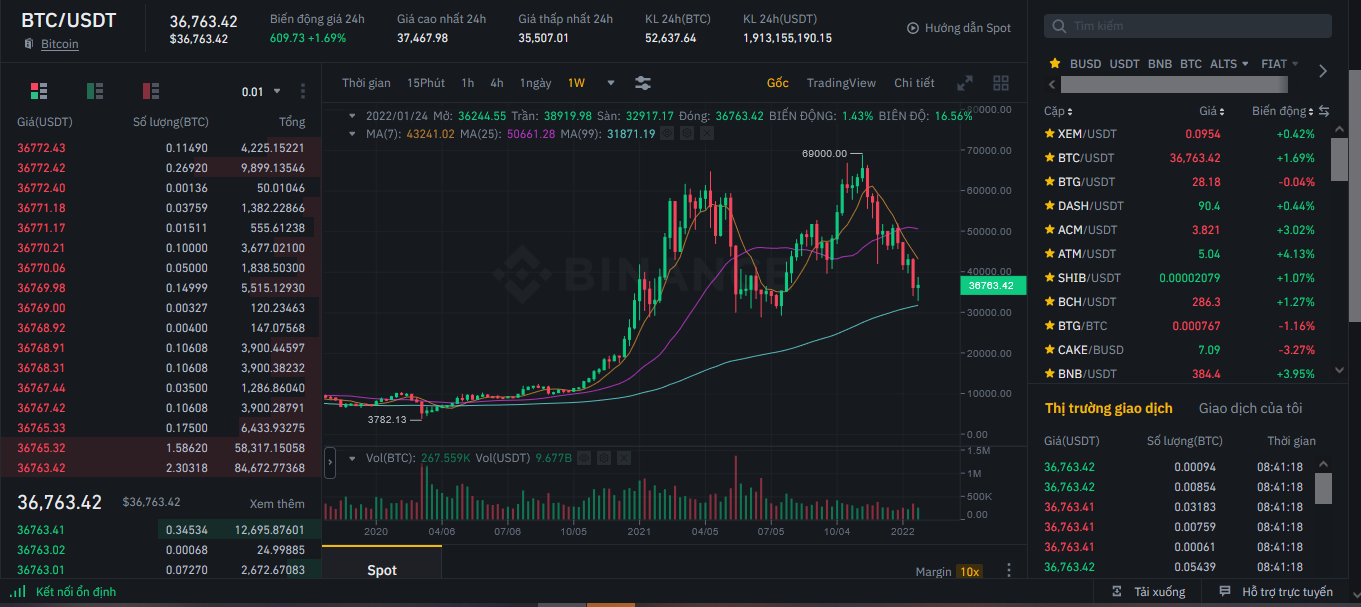The width and height of the screenshot is (1361, 607).
Task: Open order book more options menu
Action: (x=303, y=91)
